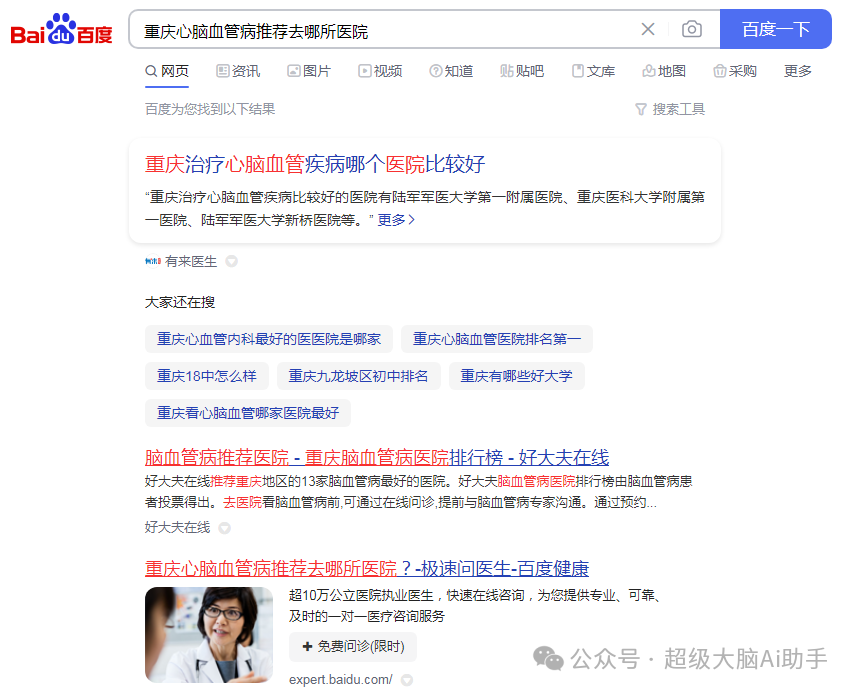Expand the 更多 tab menu

(798, 71)
